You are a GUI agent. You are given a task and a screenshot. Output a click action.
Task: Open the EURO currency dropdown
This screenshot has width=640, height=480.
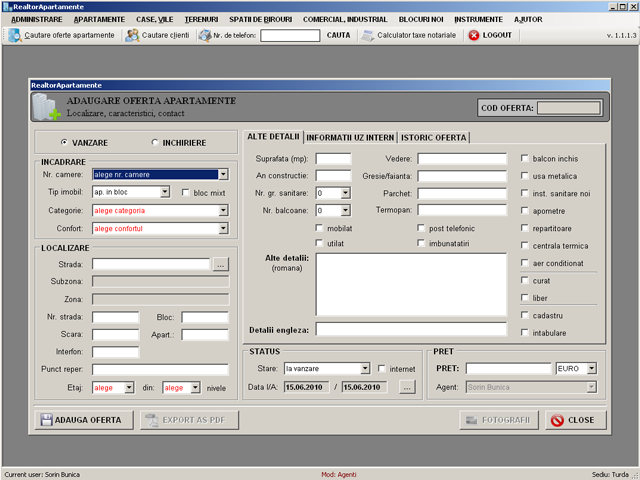[591, 368]
